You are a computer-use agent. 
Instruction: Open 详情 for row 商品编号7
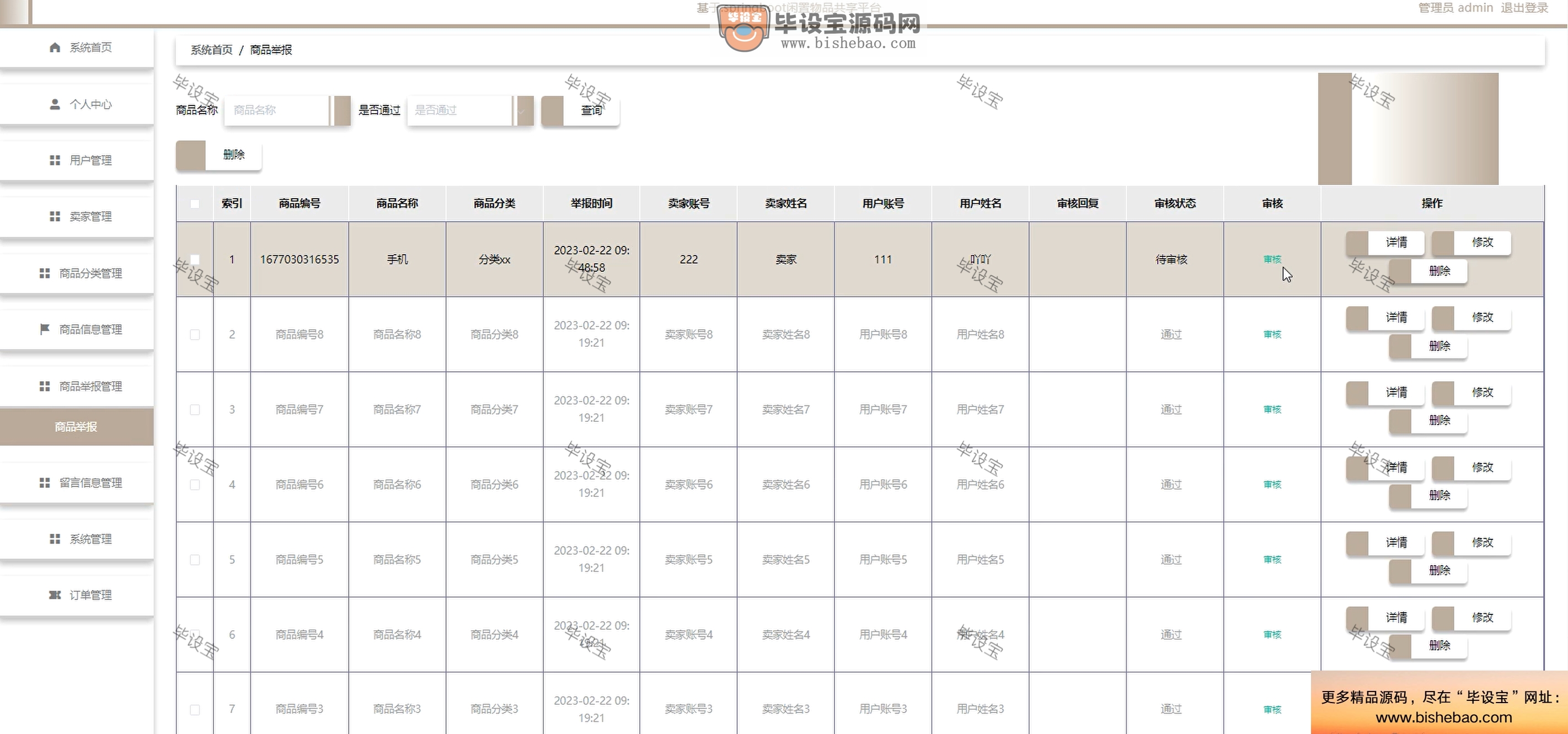(x=1385, y=393)
